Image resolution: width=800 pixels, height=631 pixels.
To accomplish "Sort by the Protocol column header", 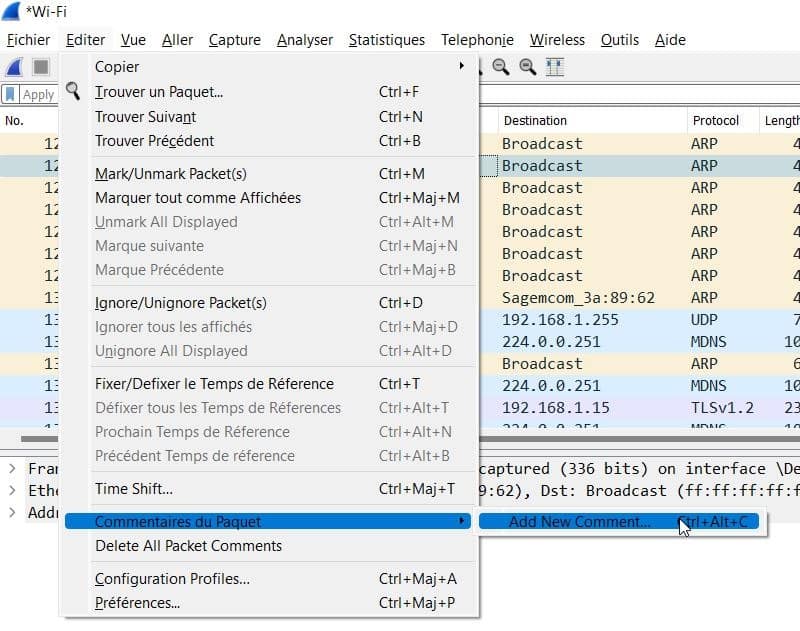I will click(715, 120).
